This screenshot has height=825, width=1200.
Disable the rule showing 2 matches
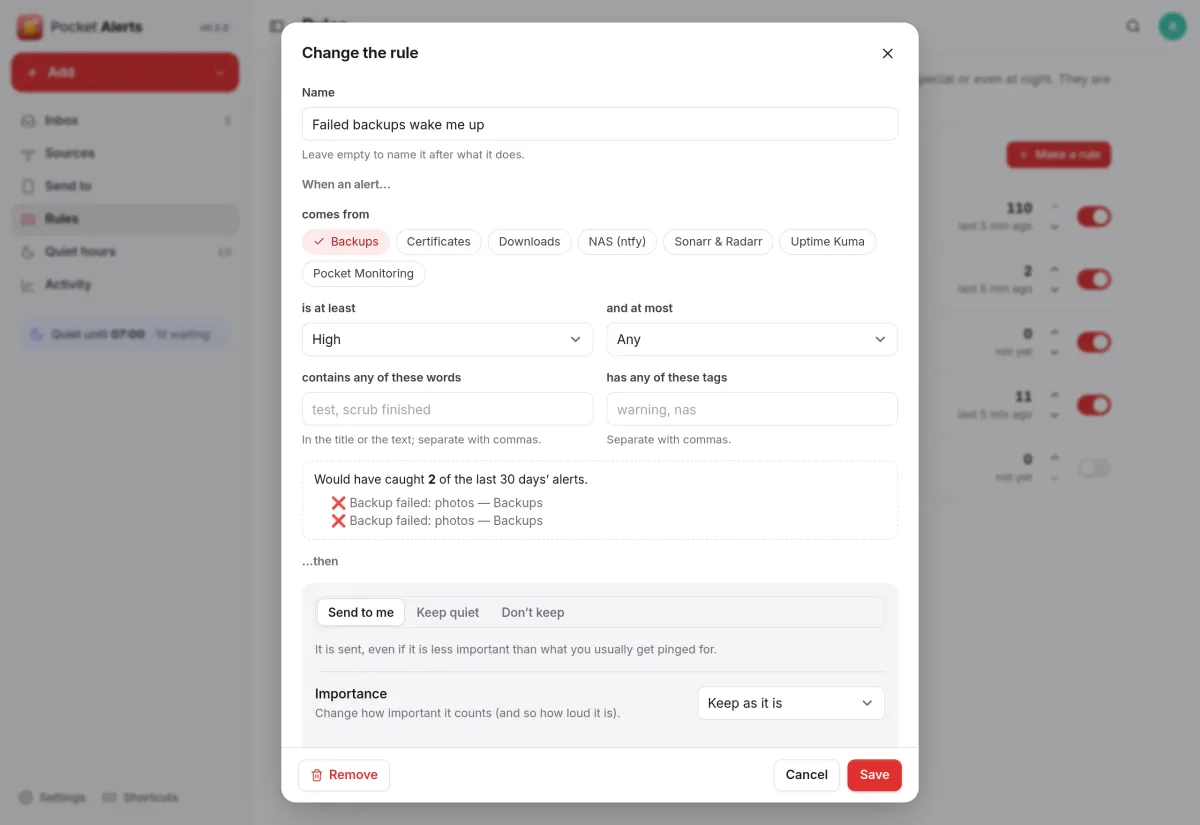1094,280
